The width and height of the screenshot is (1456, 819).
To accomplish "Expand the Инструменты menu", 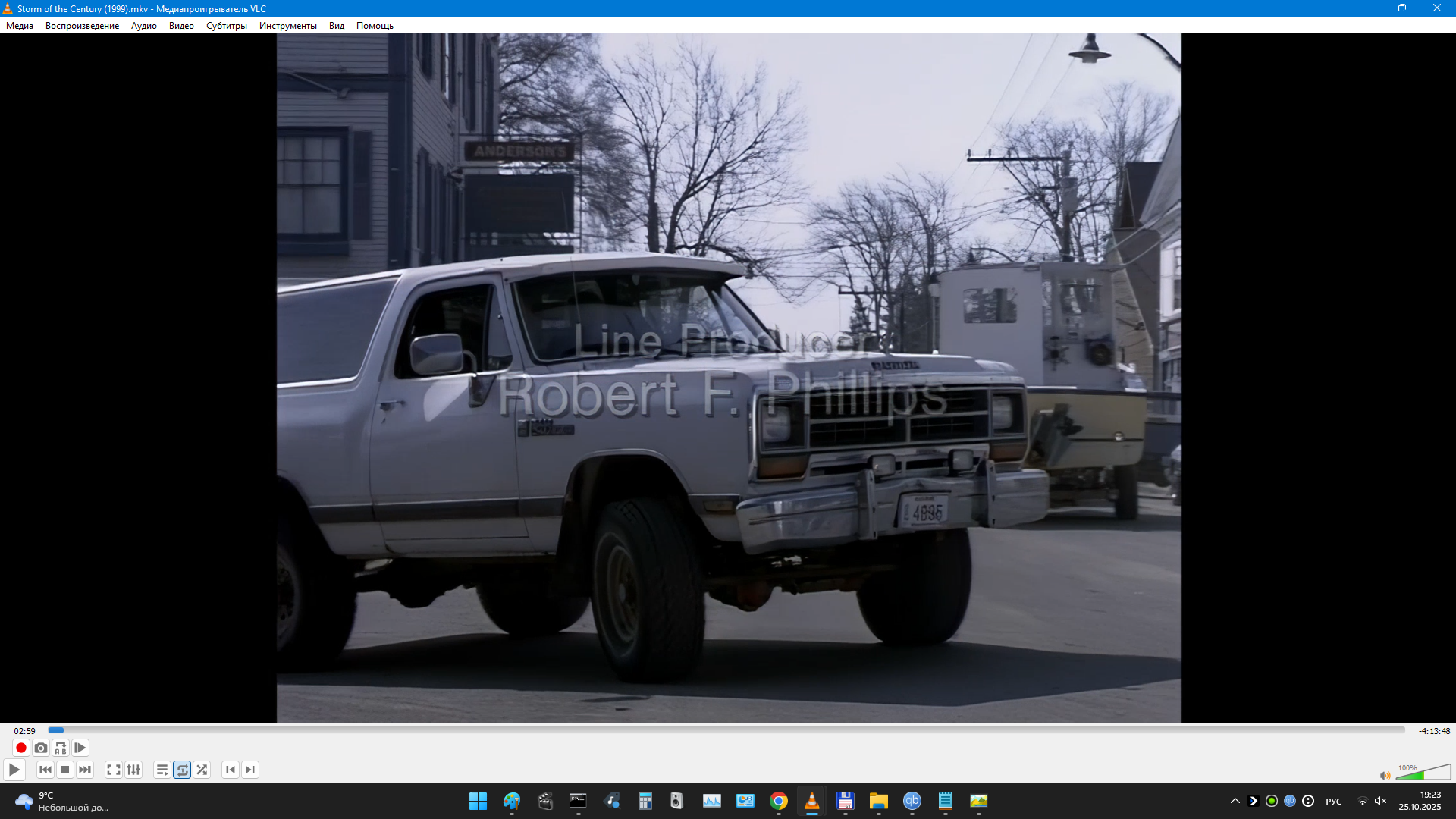I will click(x=287, y=26).
